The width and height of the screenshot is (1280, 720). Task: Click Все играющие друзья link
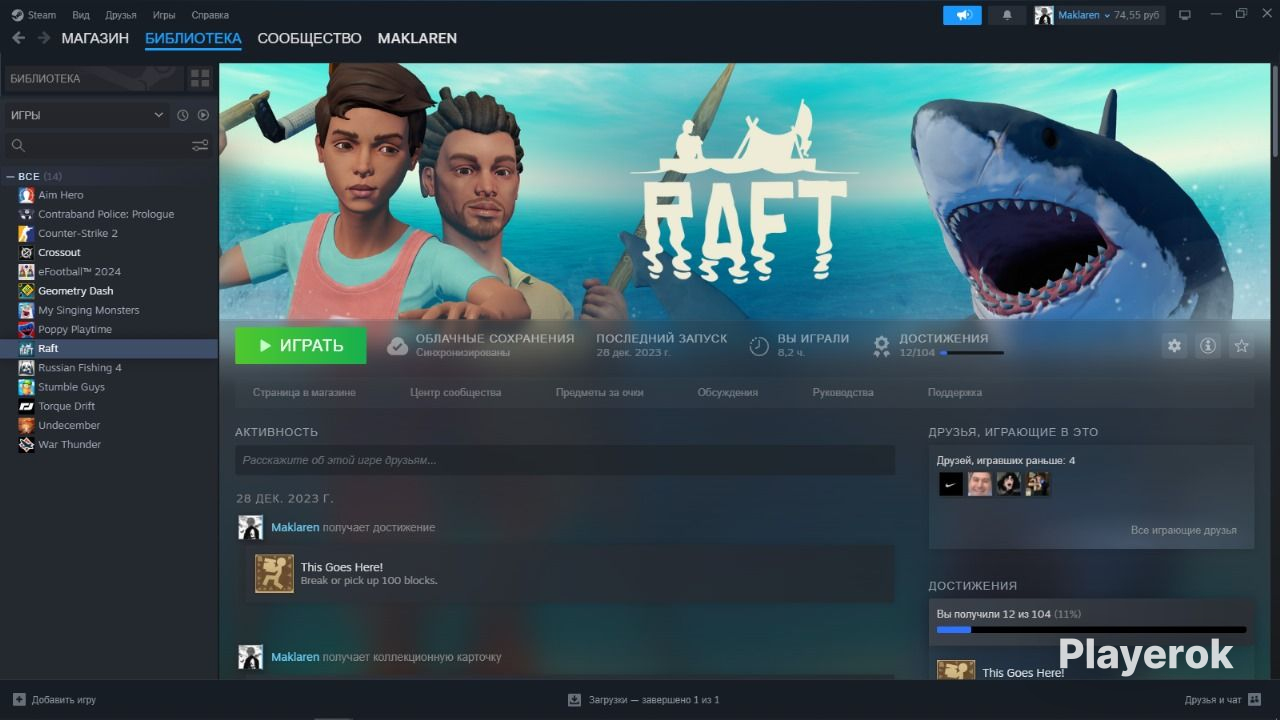click(x=1184, y=530)
